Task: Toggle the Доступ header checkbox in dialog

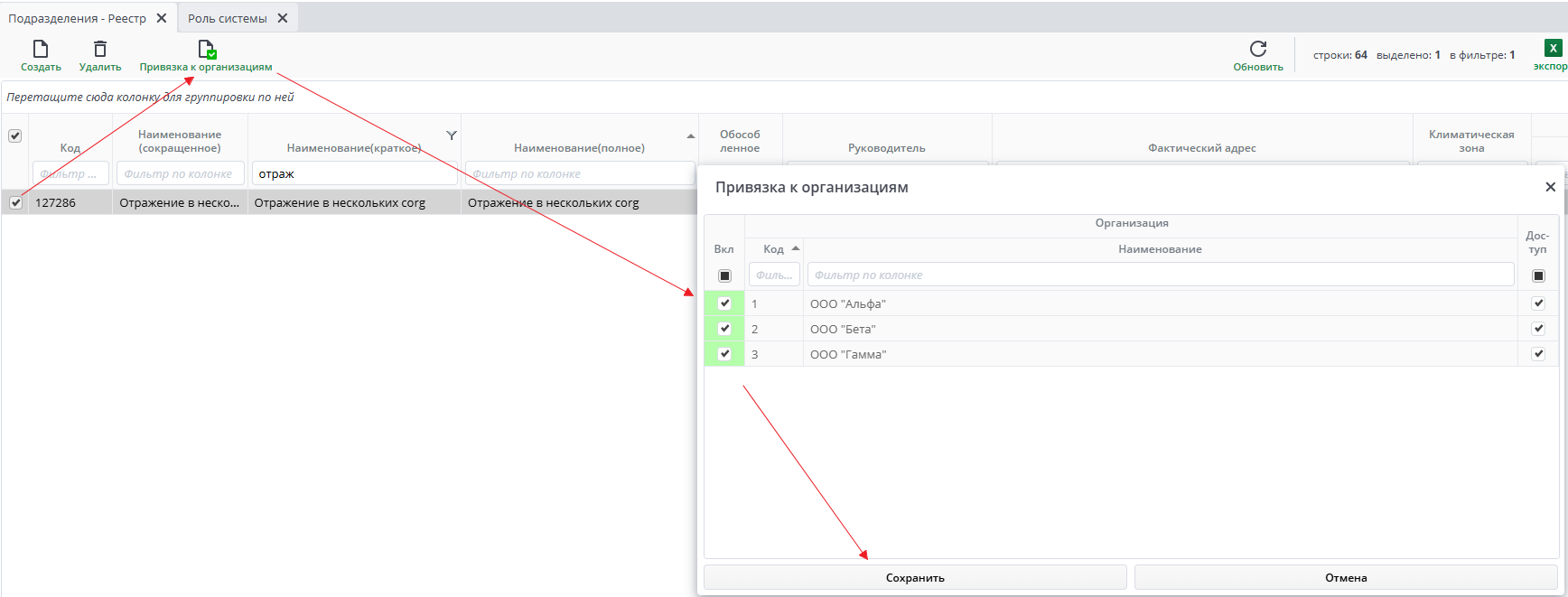Action: point(1538,275)
